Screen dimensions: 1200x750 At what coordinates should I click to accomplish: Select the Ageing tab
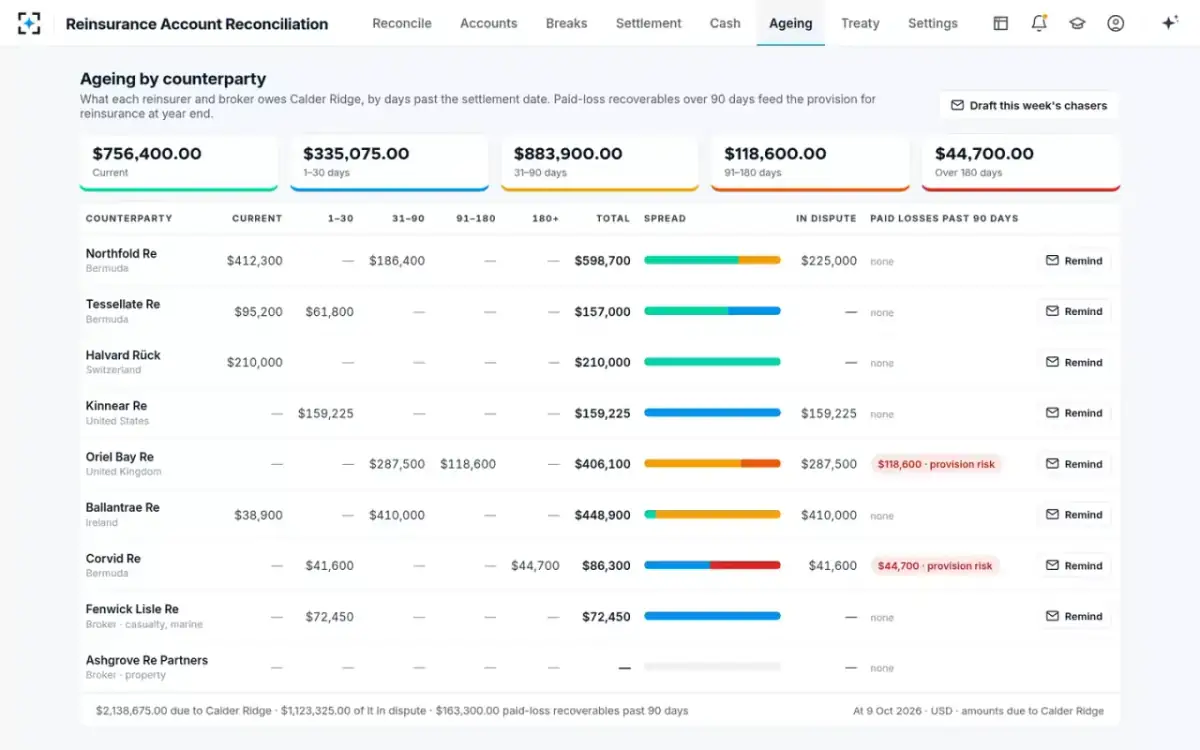(x=791, y=23)
